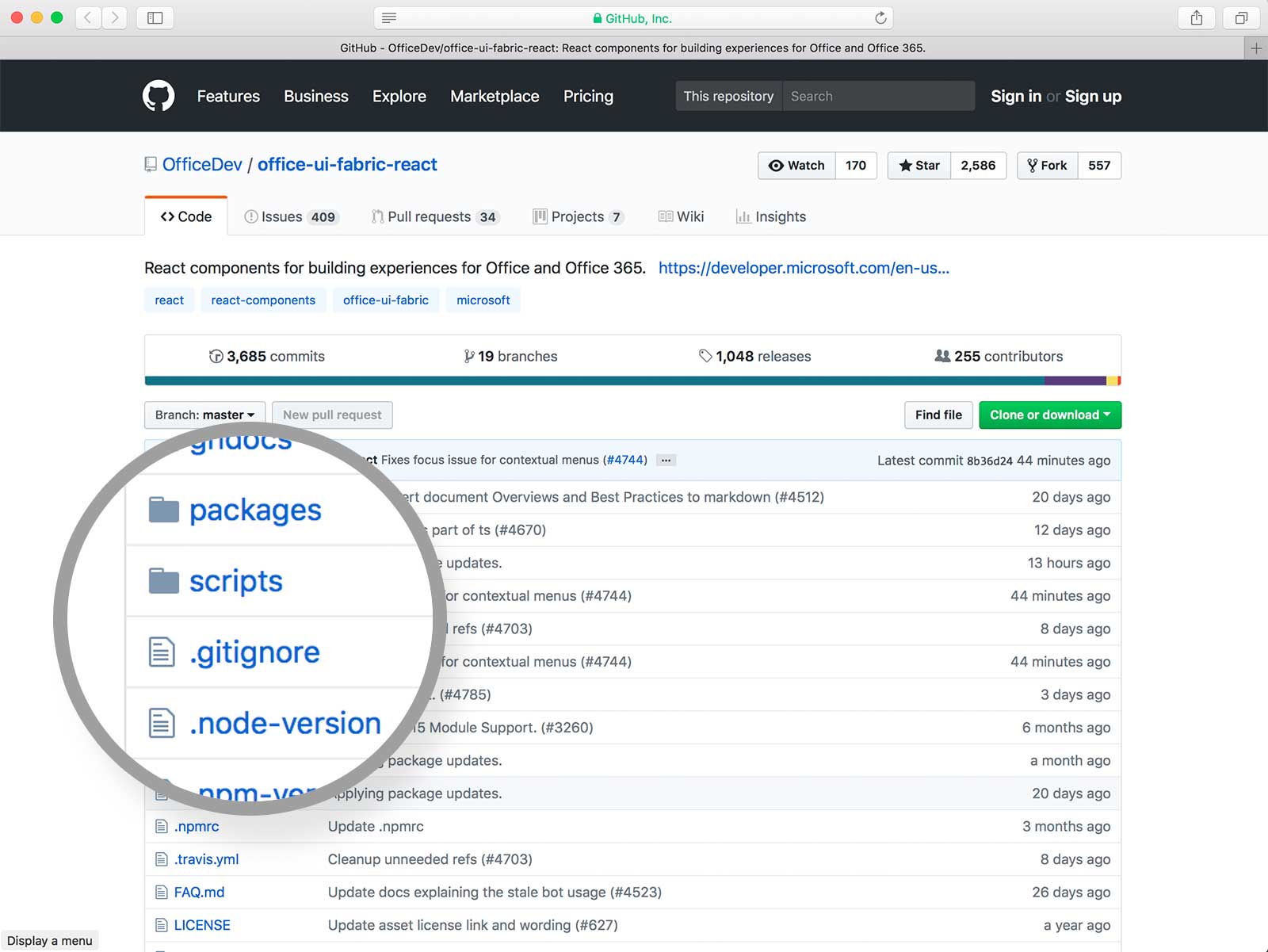Click the Find file button
Image resolution: width=1268 pixels, height=952 pixels.
click(938, 415)
